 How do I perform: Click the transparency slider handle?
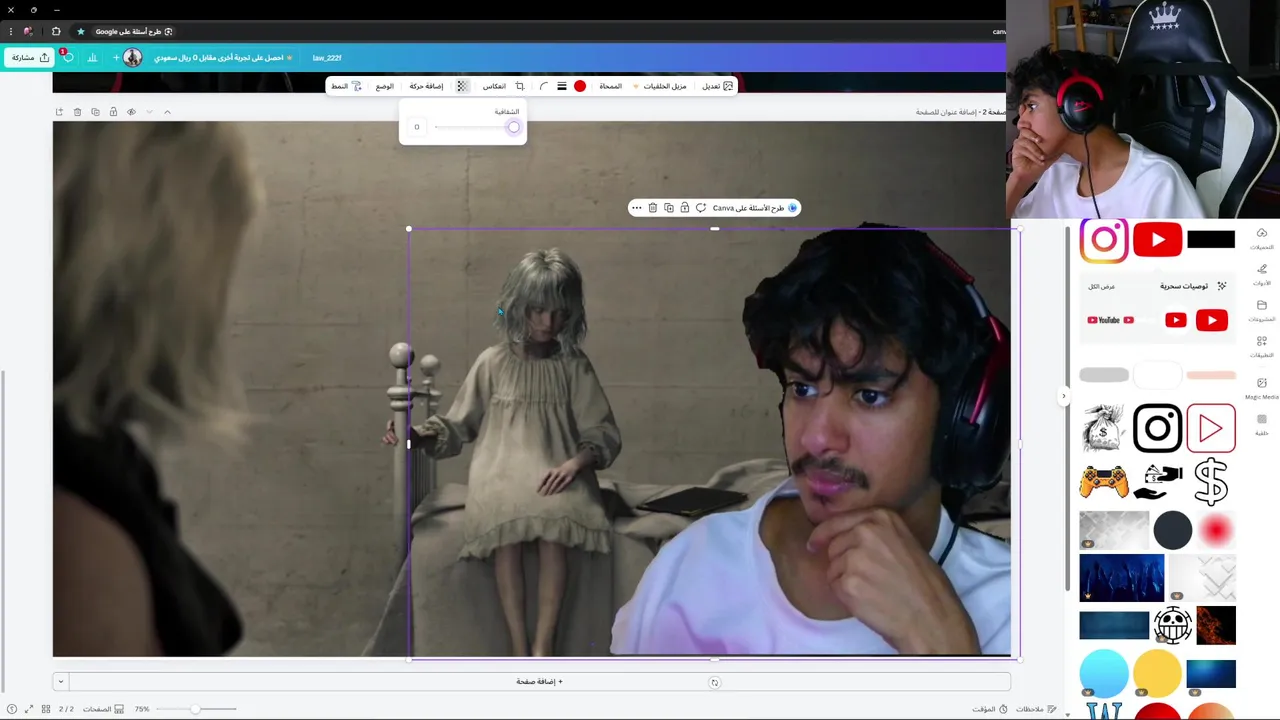point(513,127)
